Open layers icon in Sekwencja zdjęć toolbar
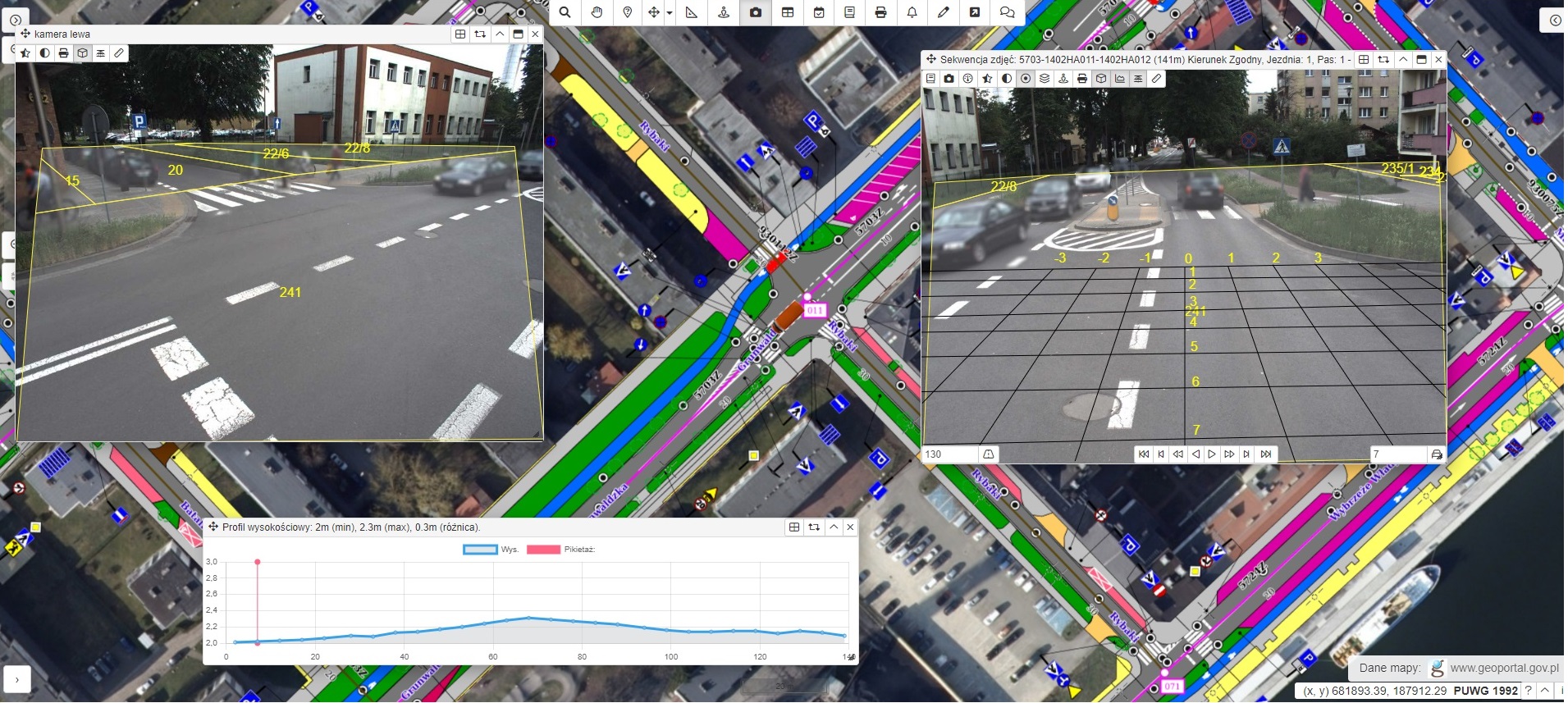The width and height of the screenshot is (1568, 703). [1045, 78]
